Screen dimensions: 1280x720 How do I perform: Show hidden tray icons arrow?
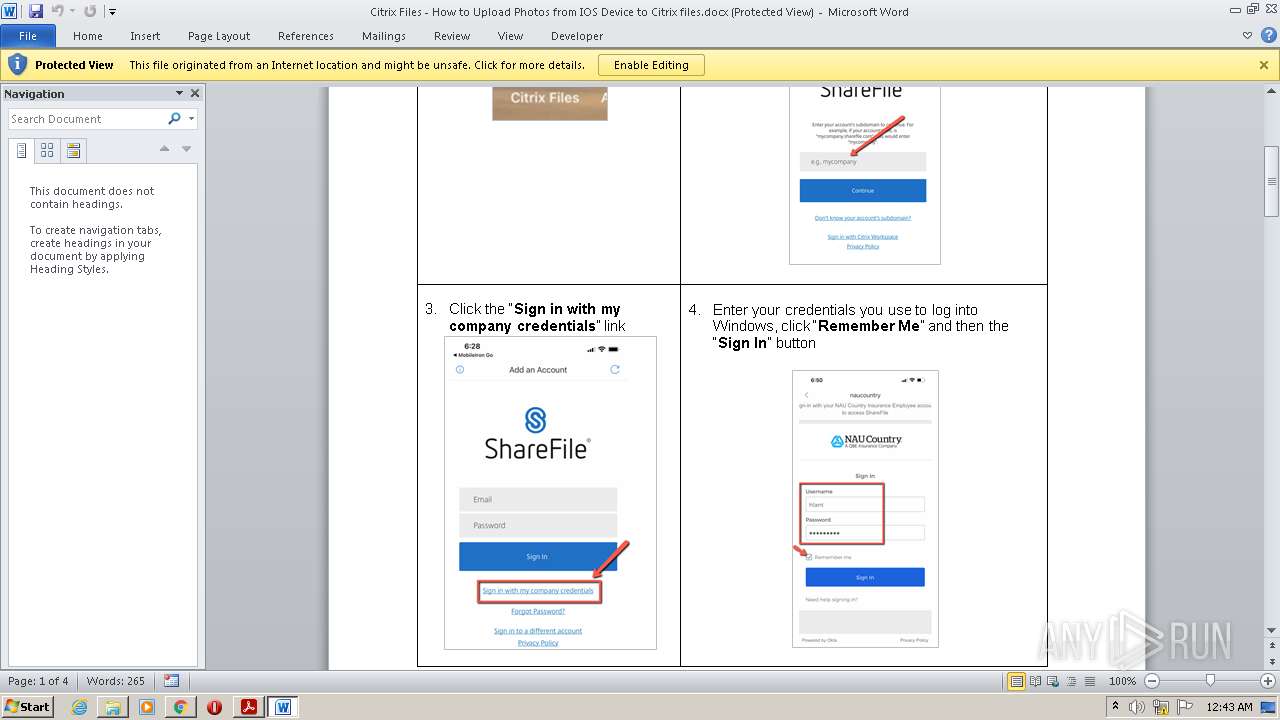[x=1115, y=707]
